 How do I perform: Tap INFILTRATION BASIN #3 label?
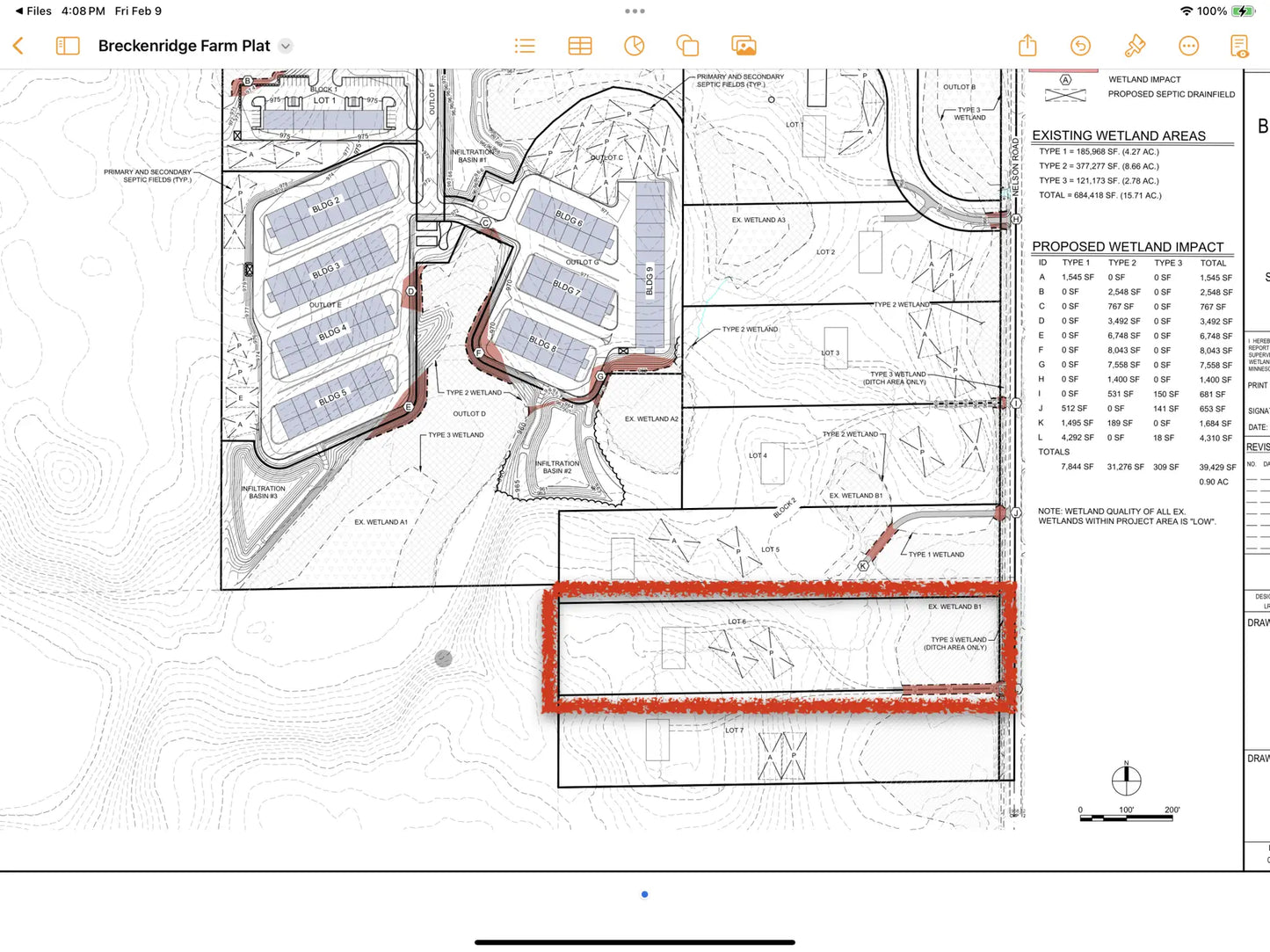[x=263, y=492]
